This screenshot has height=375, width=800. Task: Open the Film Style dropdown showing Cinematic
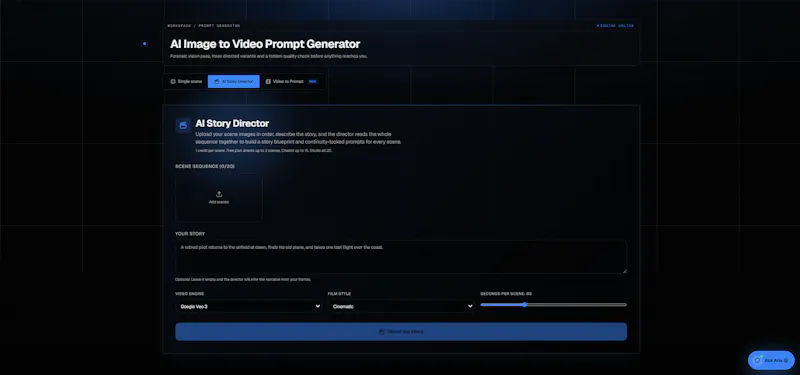[x=401, y=306]
